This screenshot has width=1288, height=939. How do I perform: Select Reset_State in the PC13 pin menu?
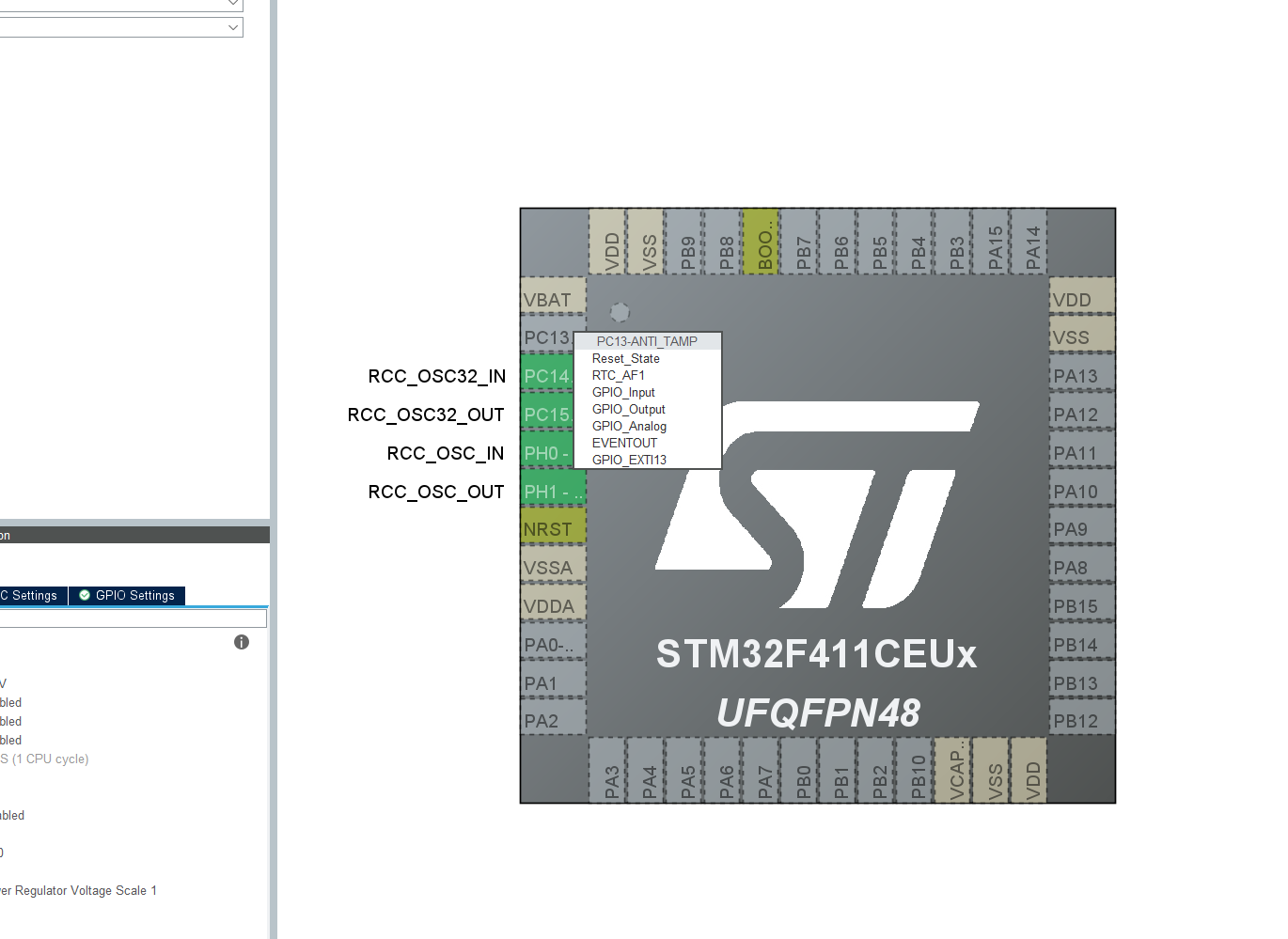(x=647, y=358)
